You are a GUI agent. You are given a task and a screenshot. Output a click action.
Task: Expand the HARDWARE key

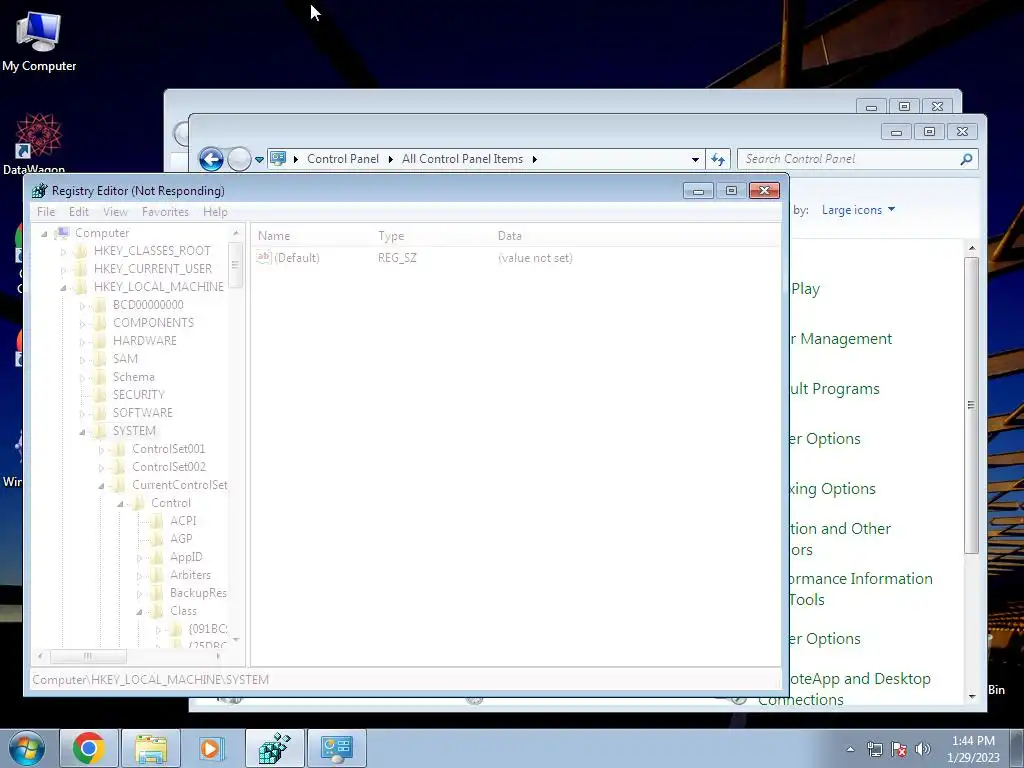click(x=82, y=342)
